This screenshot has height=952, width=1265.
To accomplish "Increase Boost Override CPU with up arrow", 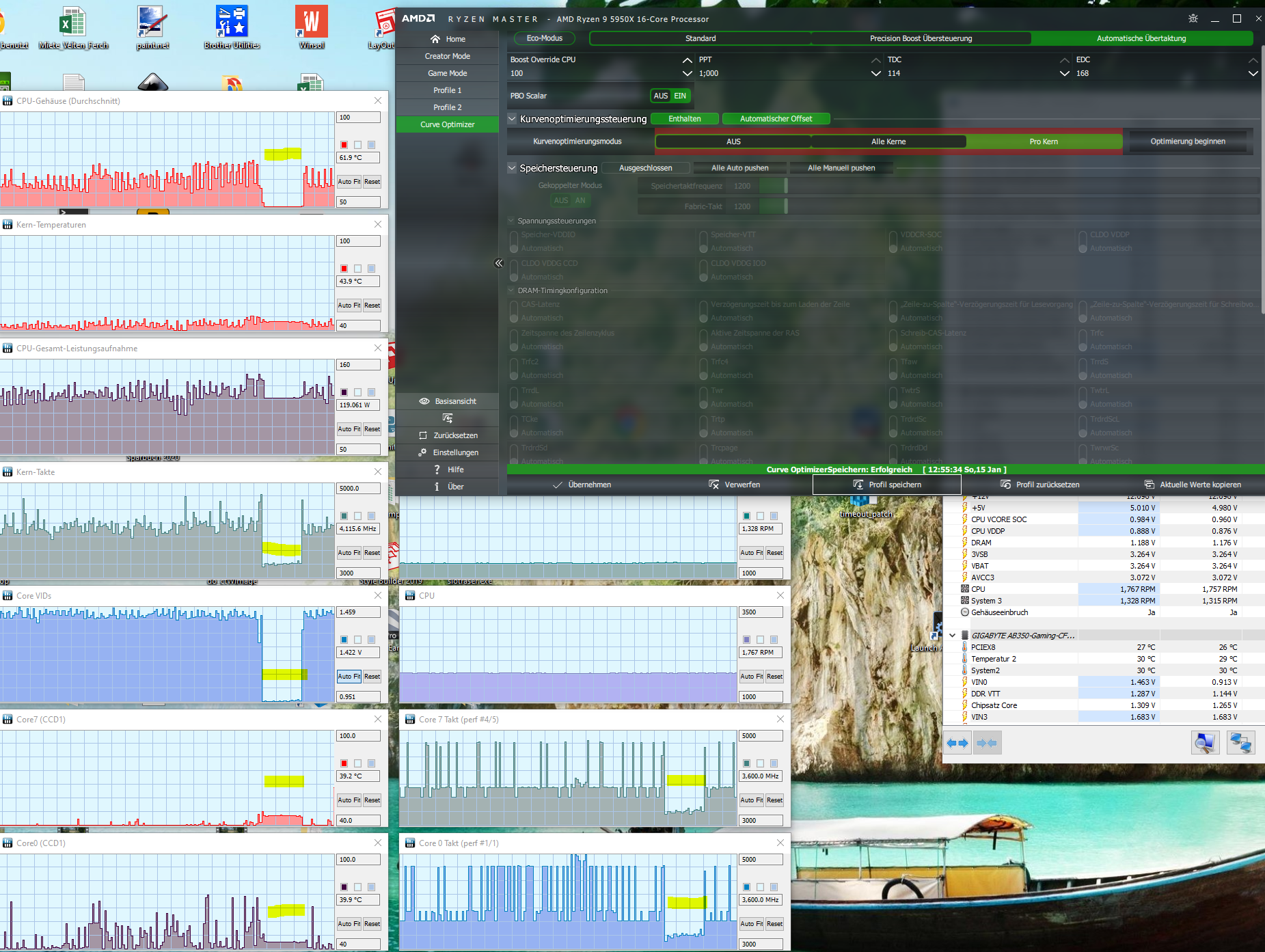I will [687, 60].
